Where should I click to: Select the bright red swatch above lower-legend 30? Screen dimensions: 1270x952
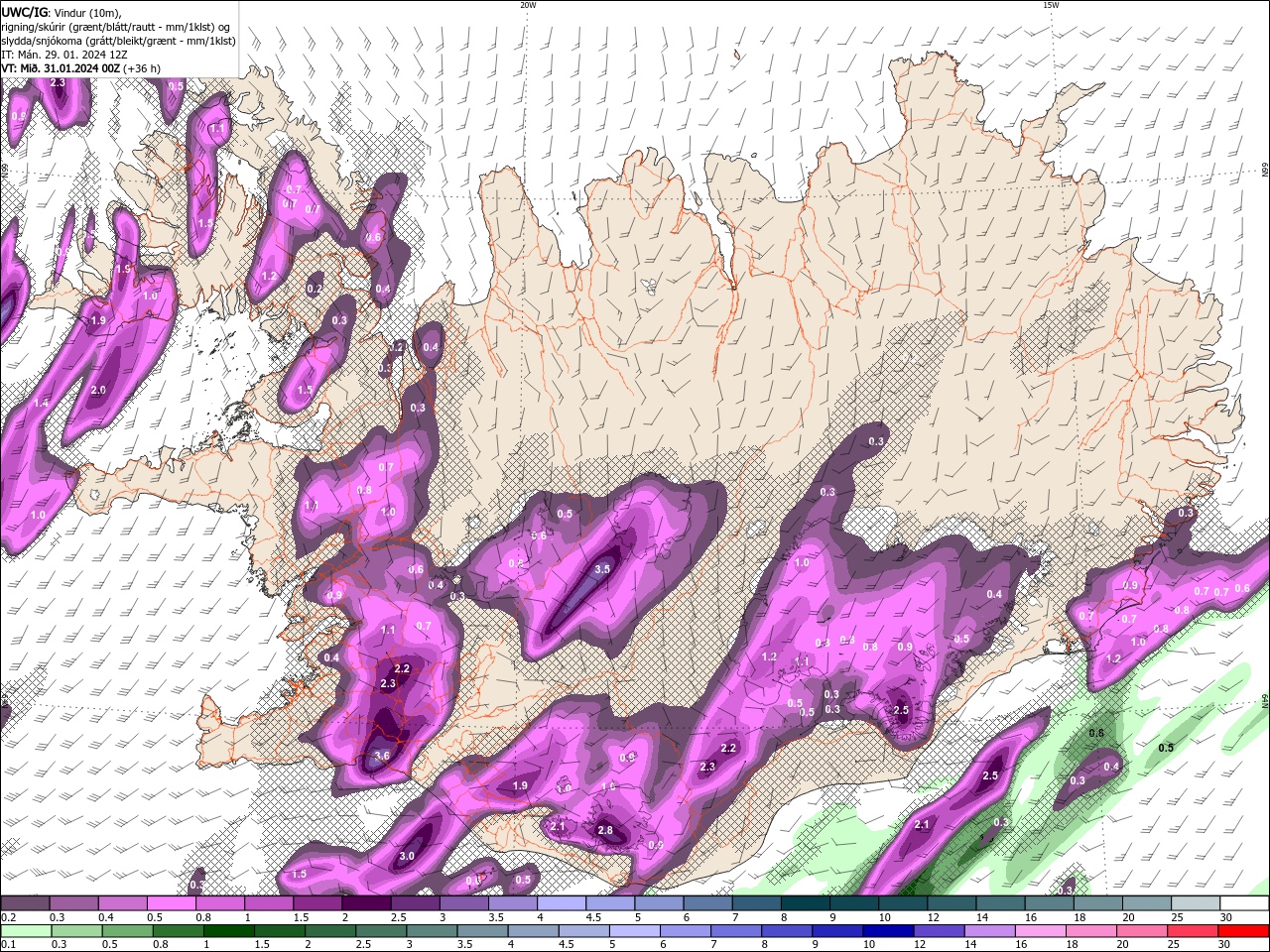(1243, 931)
